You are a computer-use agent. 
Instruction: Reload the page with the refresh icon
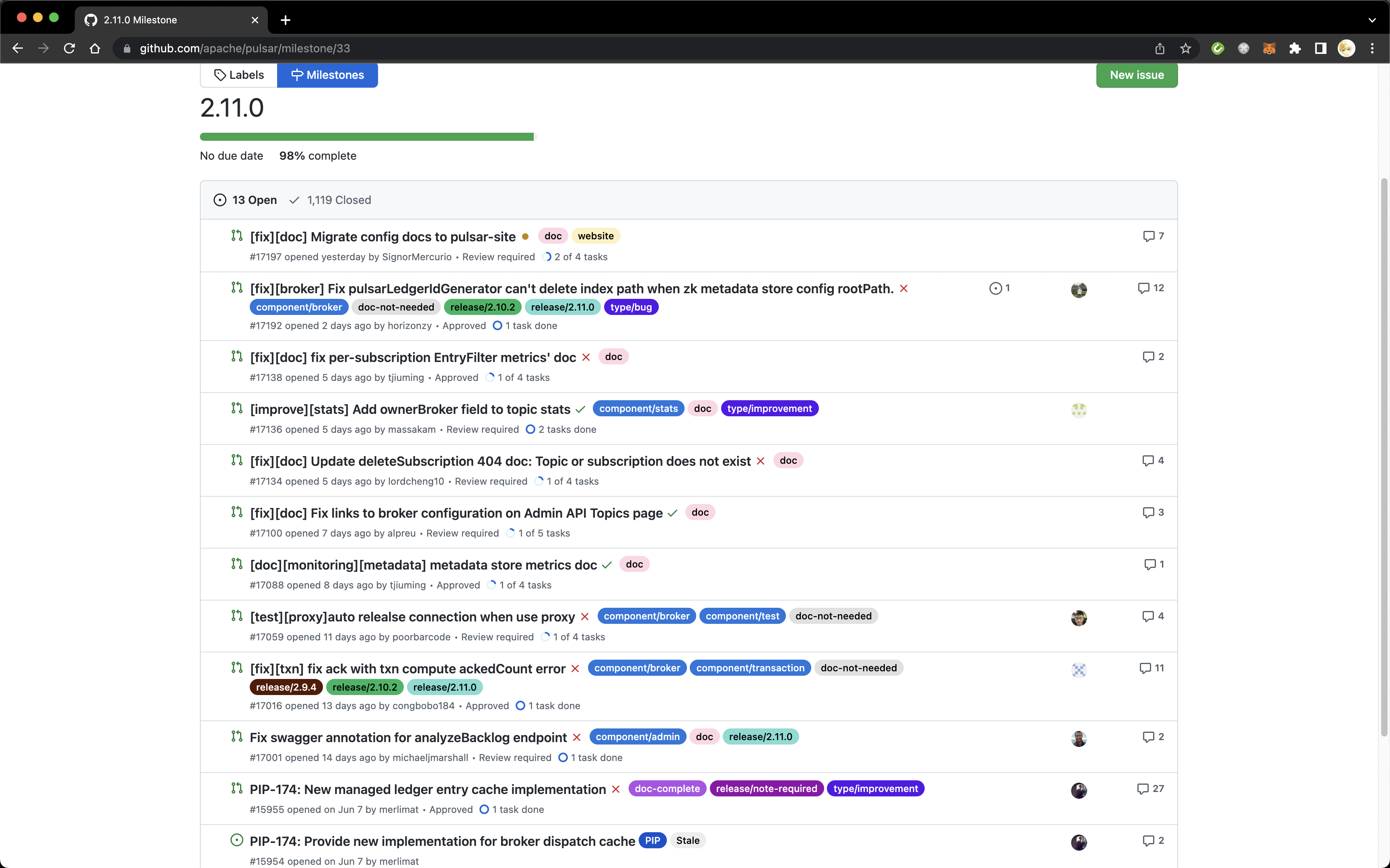[70, 48]
